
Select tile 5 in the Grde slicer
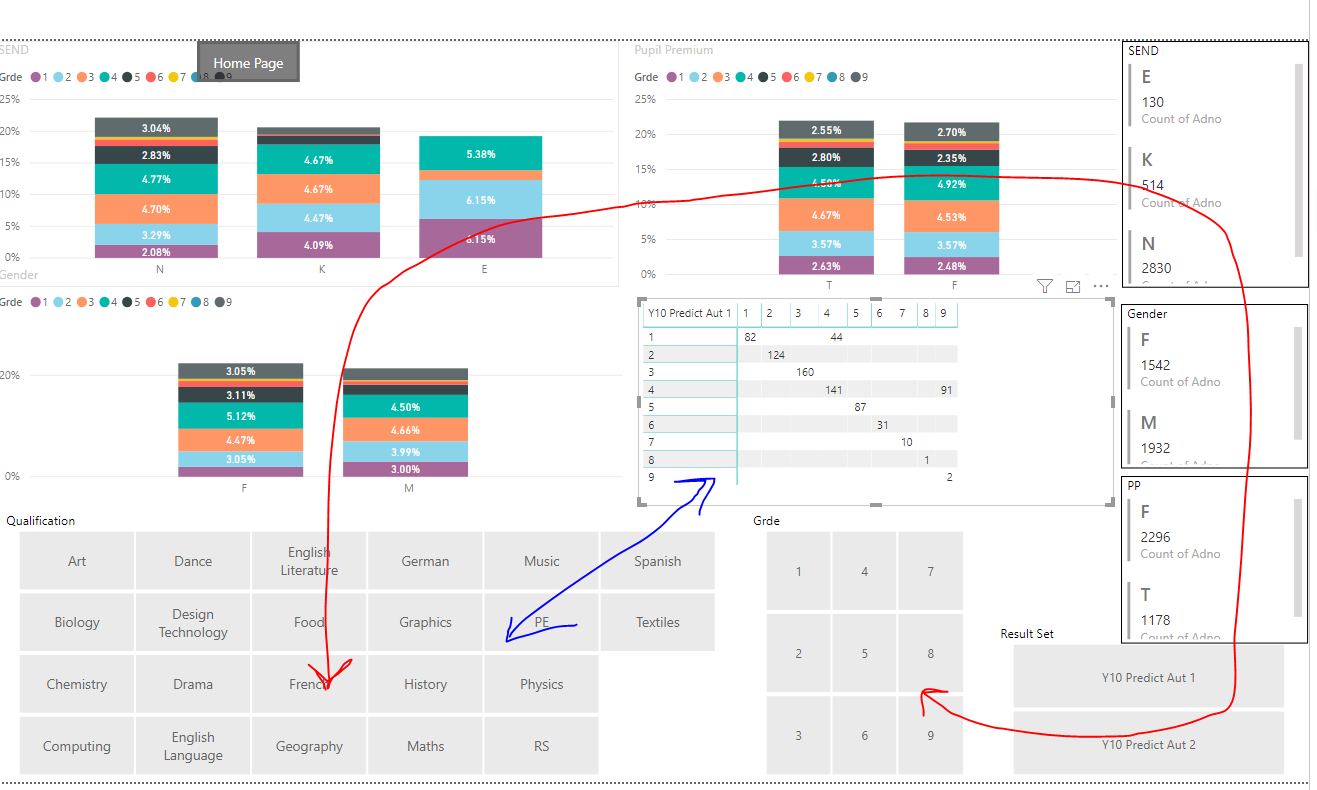(864, 653)
